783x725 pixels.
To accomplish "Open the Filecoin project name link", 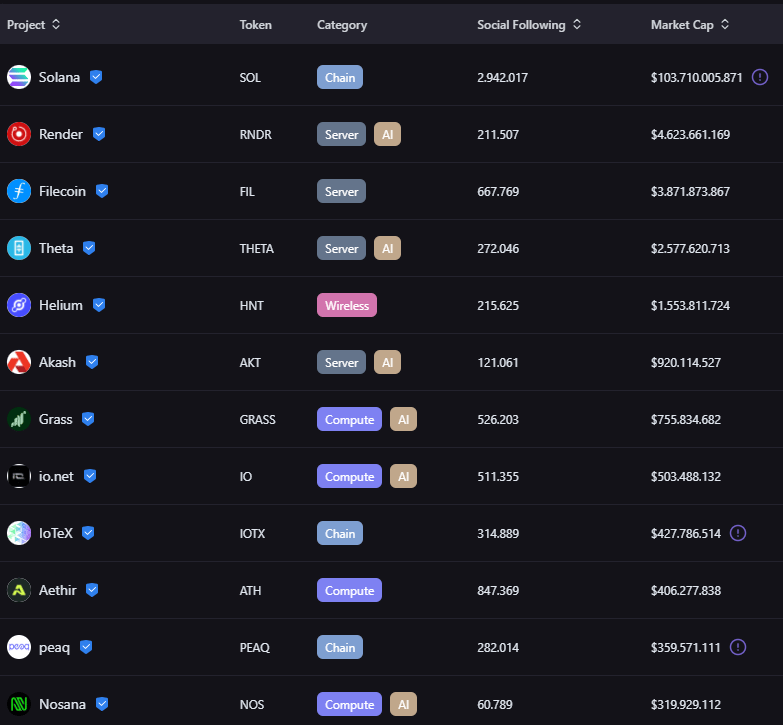I will [x=62, y=191].
